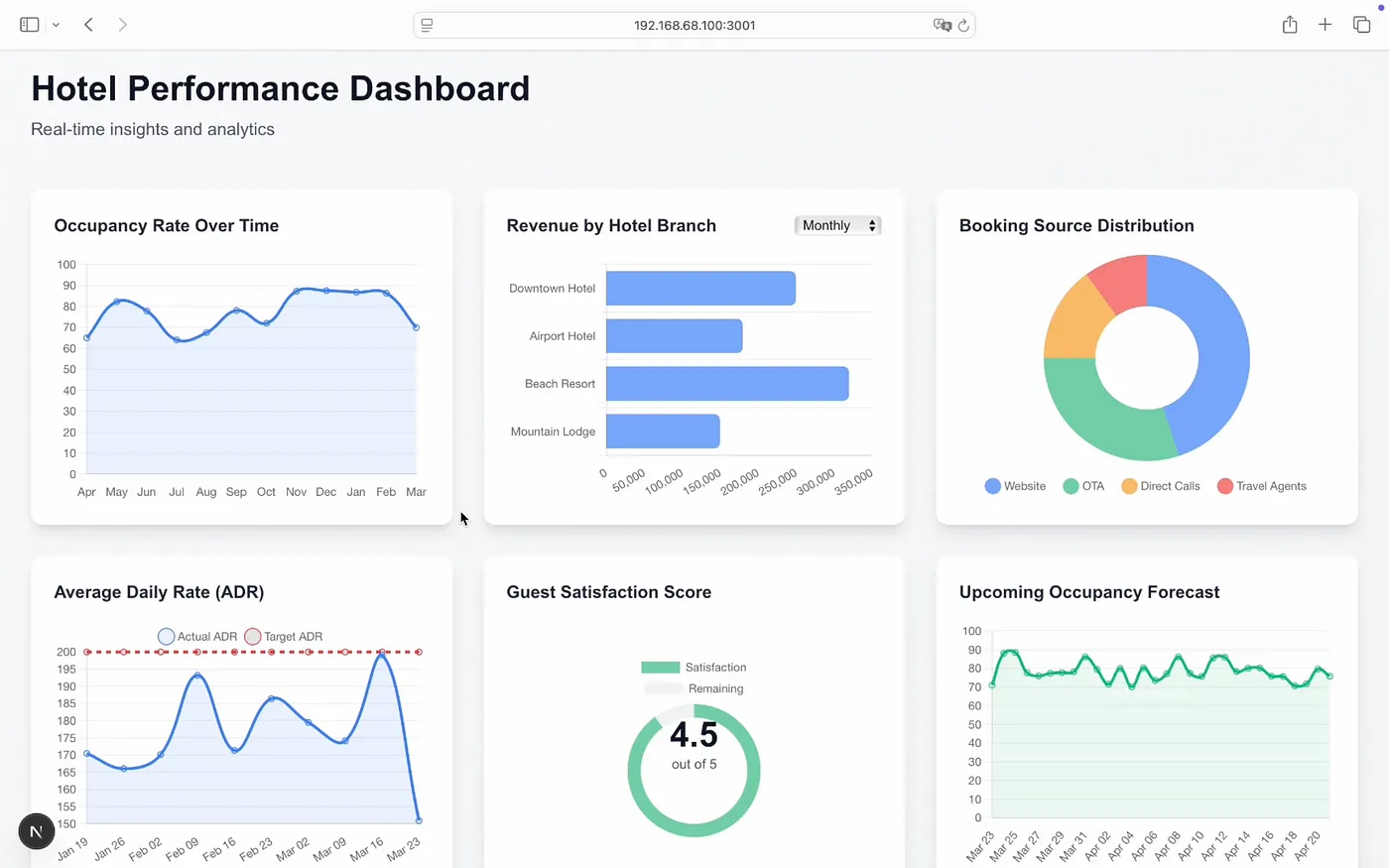
Task: Toggle the Actual ADR legend item
Action: click(197, 637)
